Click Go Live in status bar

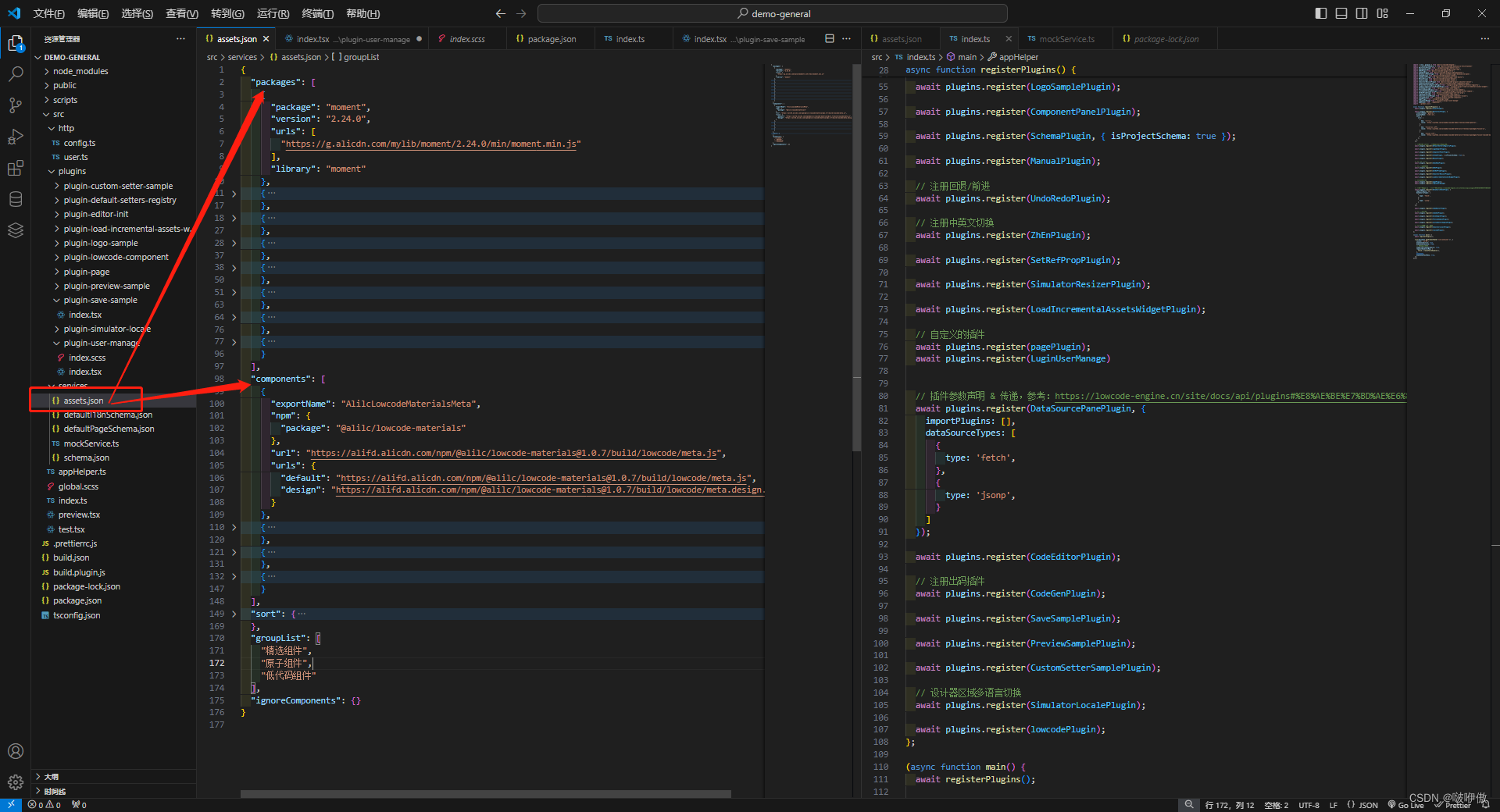(1406, 805)
